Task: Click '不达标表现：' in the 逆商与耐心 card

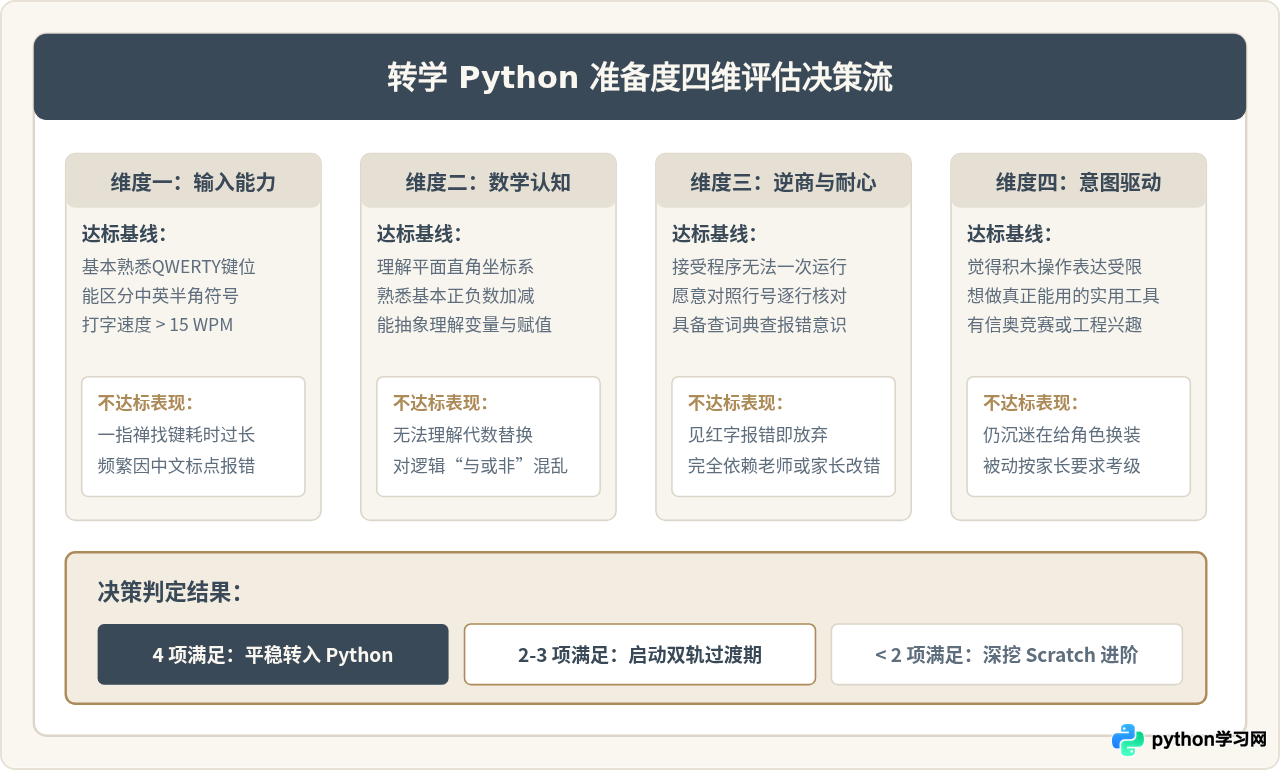Action: pos(735,403)
